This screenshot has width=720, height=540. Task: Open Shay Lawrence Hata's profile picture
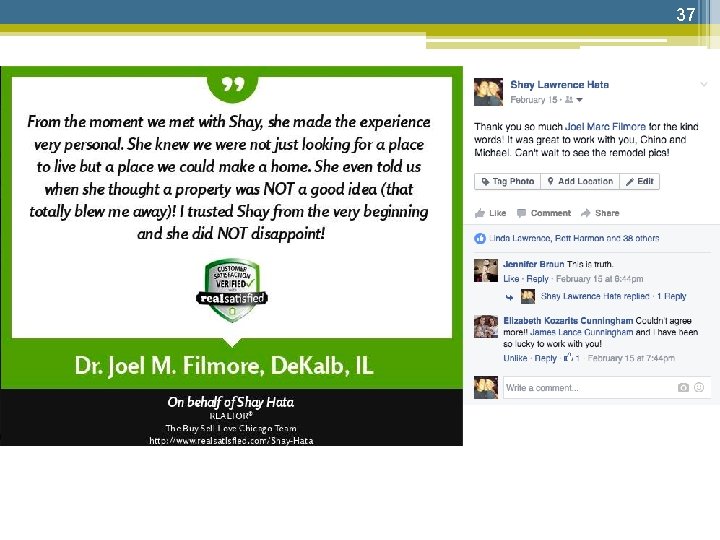(x=488, y=92)
